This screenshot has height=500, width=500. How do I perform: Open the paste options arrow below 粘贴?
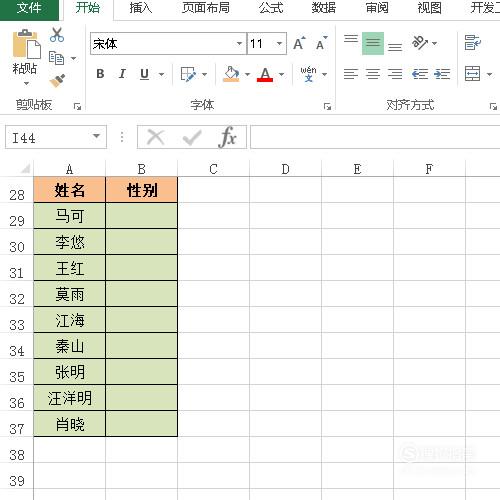pos(26,83)
